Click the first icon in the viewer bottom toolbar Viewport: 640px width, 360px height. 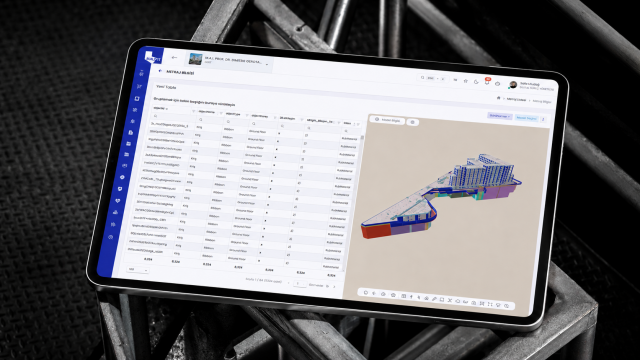click(x=366, y=293)
